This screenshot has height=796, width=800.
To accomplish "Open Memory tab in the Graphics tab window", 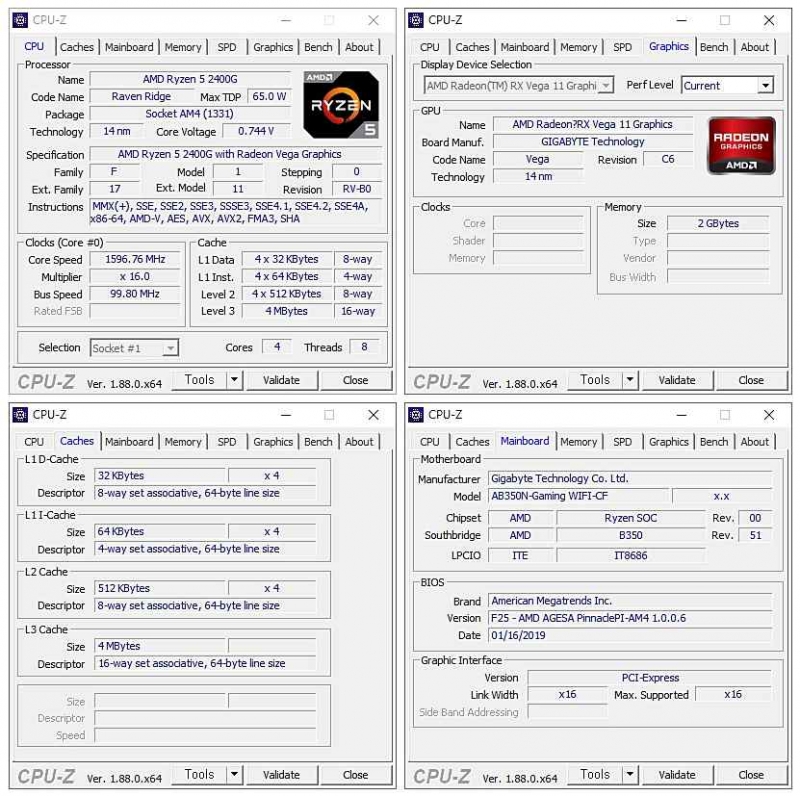I will coord(579,47).
